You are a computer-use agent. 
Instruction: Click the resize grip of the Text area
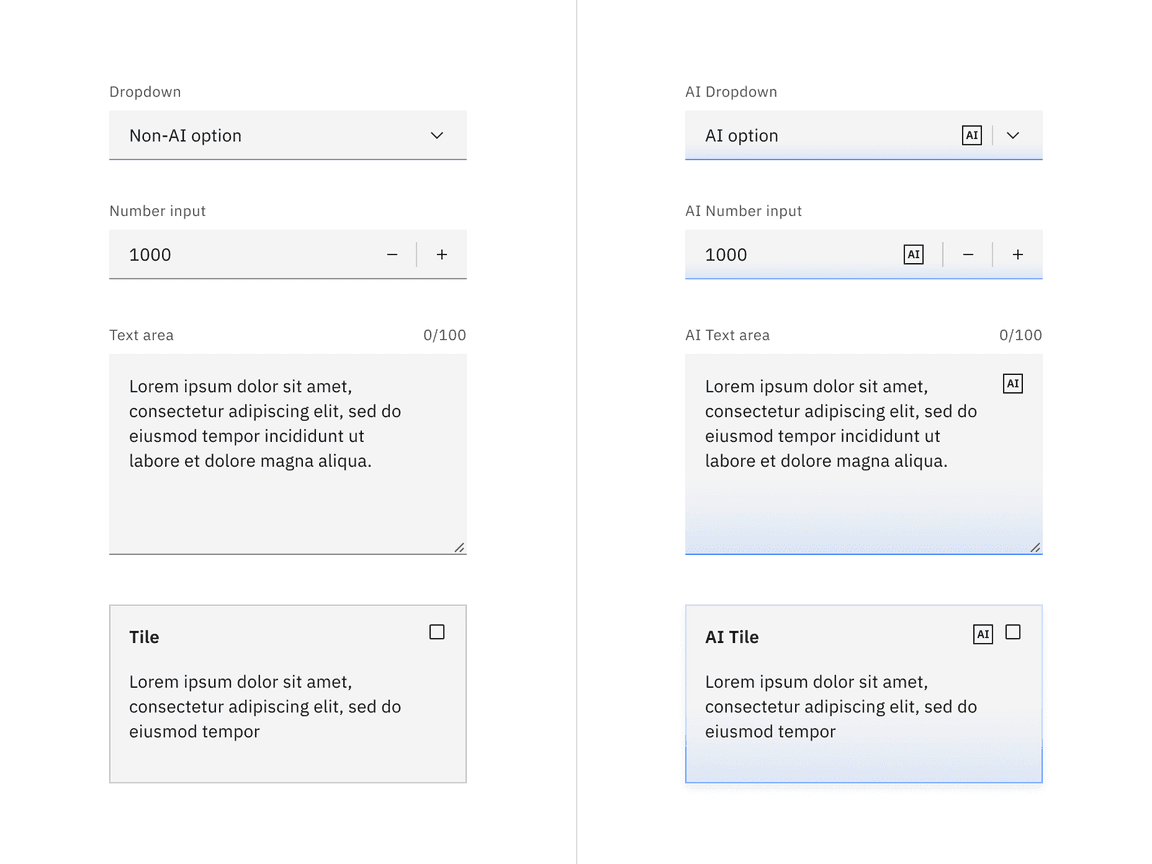[x=460, y=546]
